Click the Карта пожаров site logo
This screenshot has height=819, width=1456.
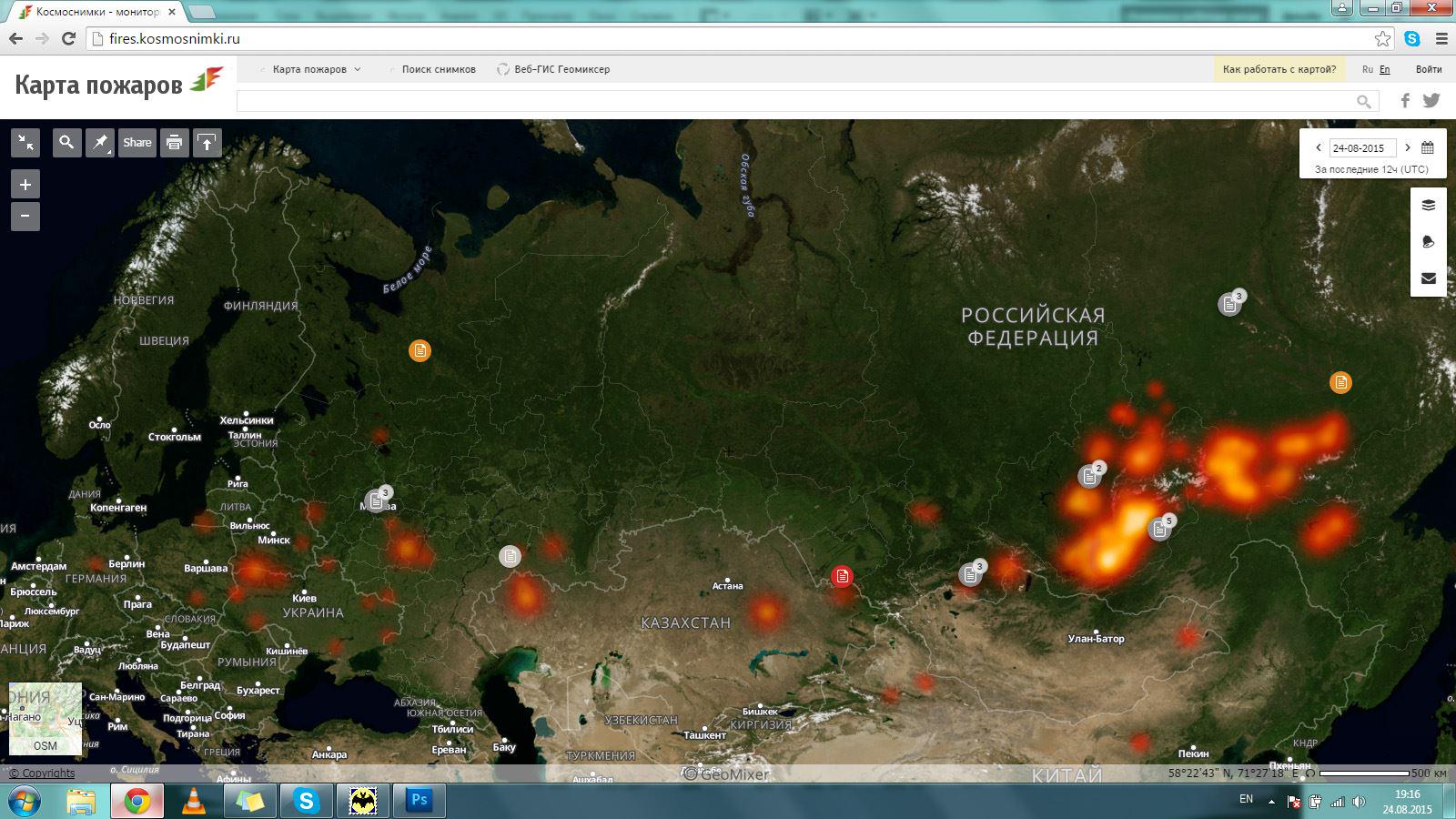pos(118,85)
